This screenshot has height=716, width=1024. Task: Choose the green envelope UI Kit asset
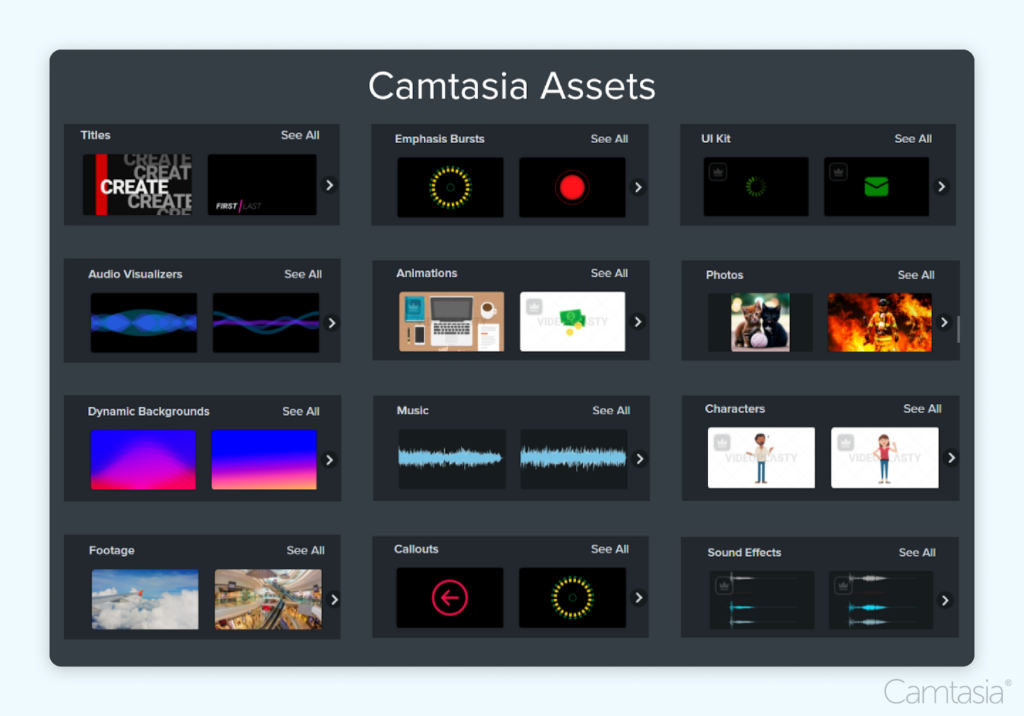(876, 187)
